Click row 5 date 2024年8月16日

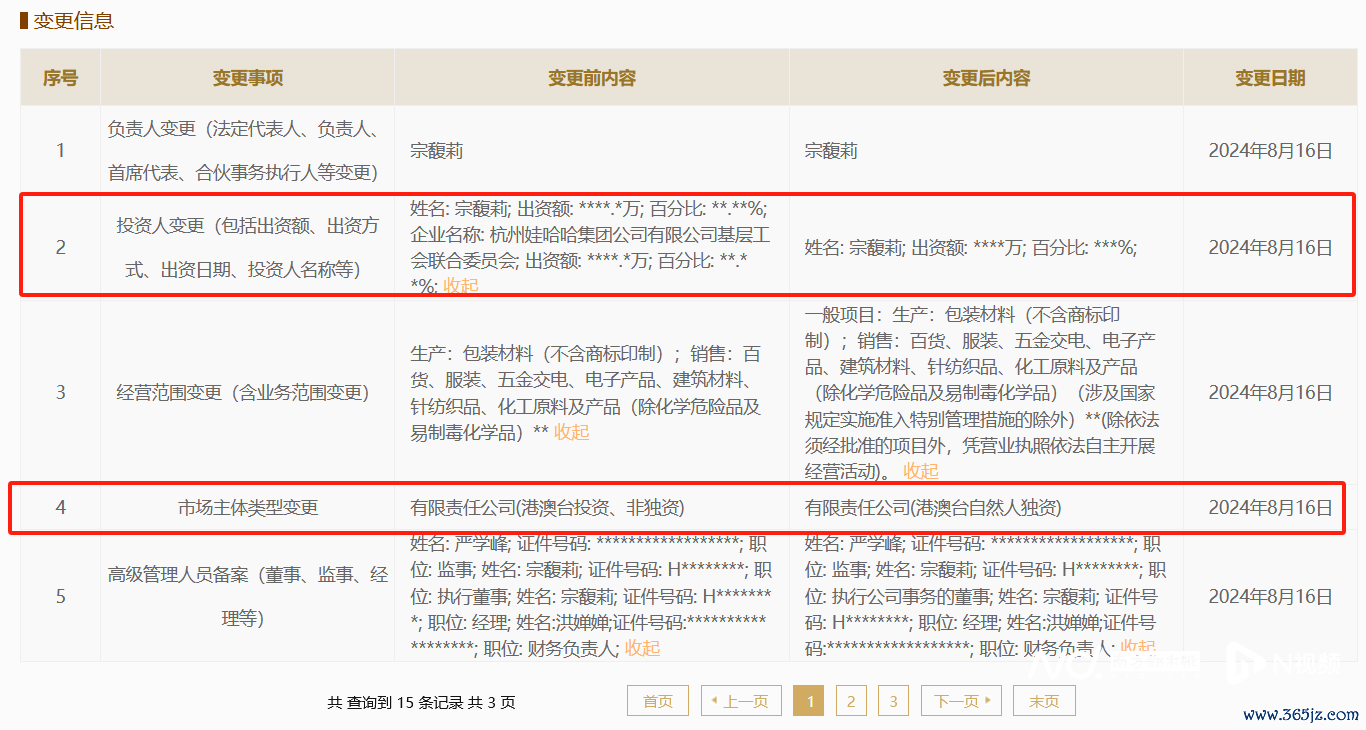1270,597
